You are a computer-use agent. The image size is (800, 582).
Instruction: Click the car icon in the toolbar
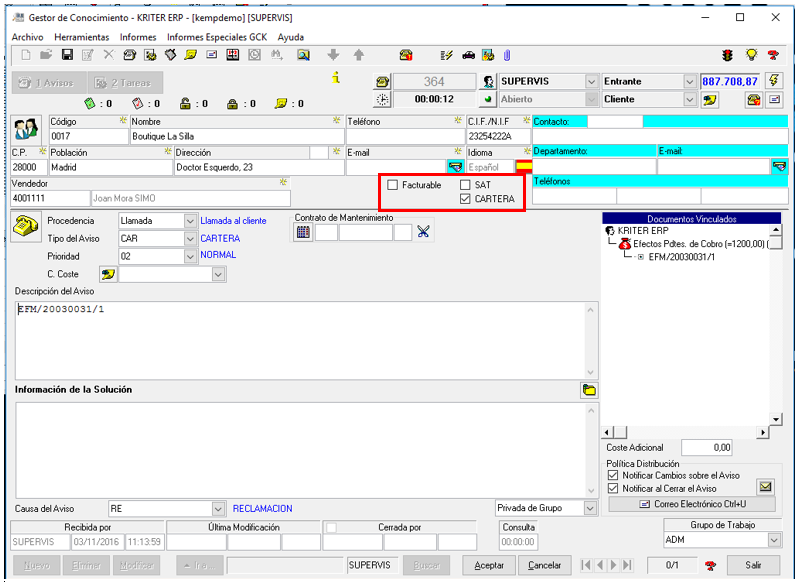pyautogui.click(x=468, y=55)
